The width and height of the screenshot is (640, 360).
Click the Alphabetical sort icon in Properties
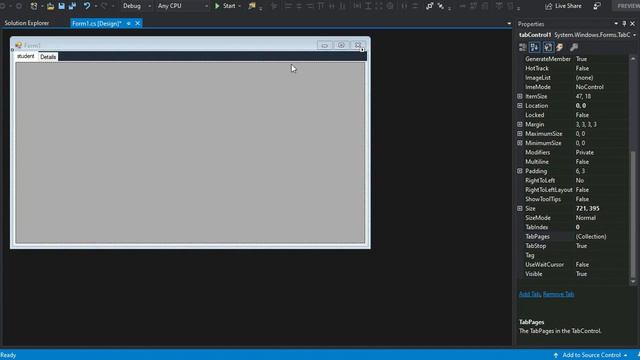[534, 47]
